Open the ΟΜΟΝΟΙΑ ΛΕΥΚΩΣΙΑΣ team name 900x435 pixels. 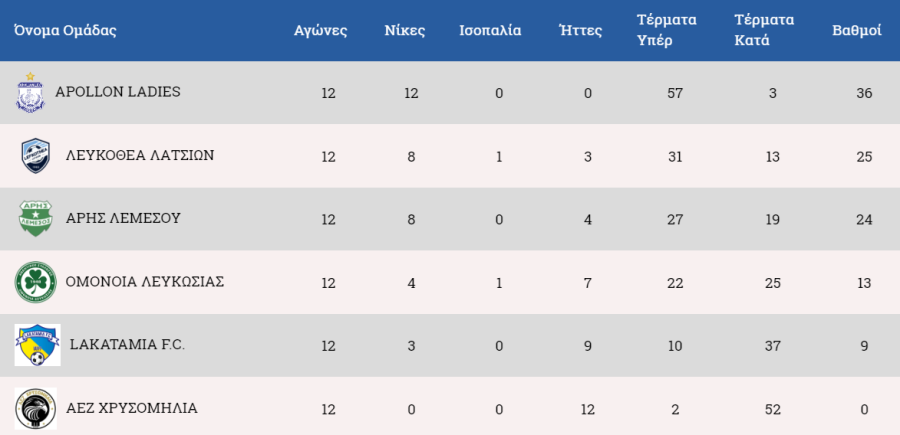click(x=145, y=282)
